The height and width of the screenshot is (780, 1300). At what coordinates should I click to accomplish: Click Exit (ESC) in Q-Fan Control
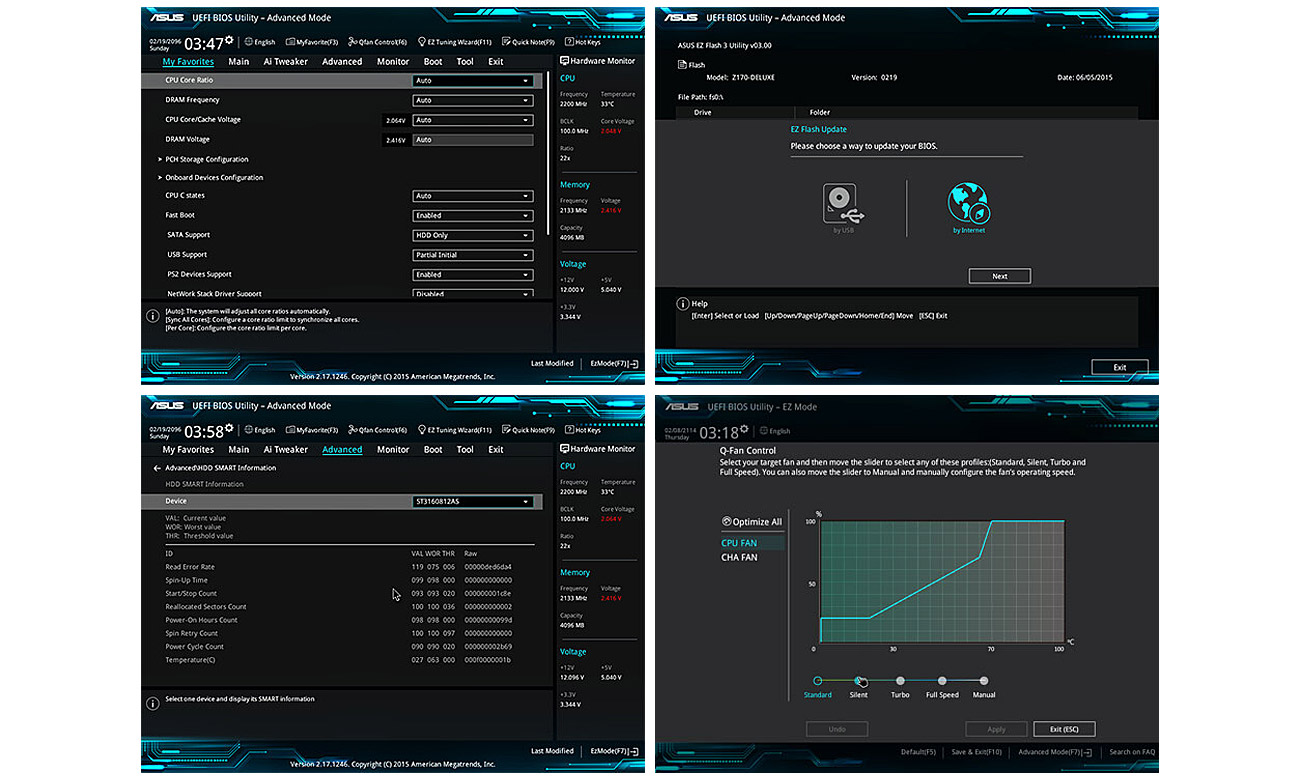[x=1065, y=729]
